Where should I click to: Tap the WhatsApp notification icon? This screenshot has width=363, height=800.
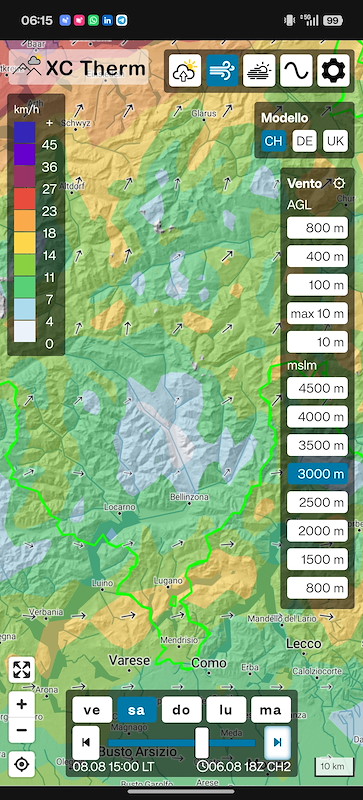coord(93,20)
